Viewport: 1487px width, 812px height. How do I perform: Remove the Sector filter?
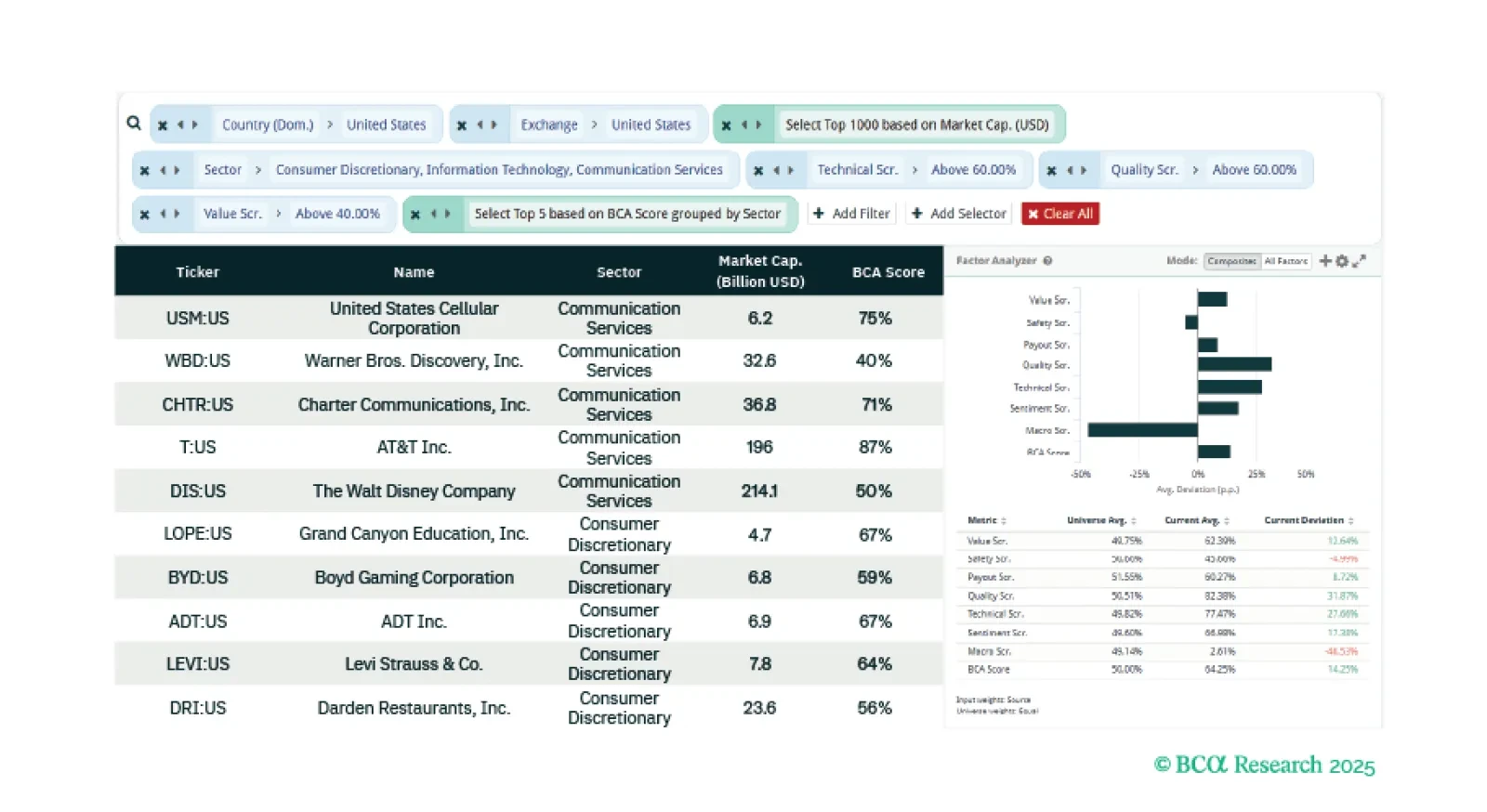pos(144,170)
